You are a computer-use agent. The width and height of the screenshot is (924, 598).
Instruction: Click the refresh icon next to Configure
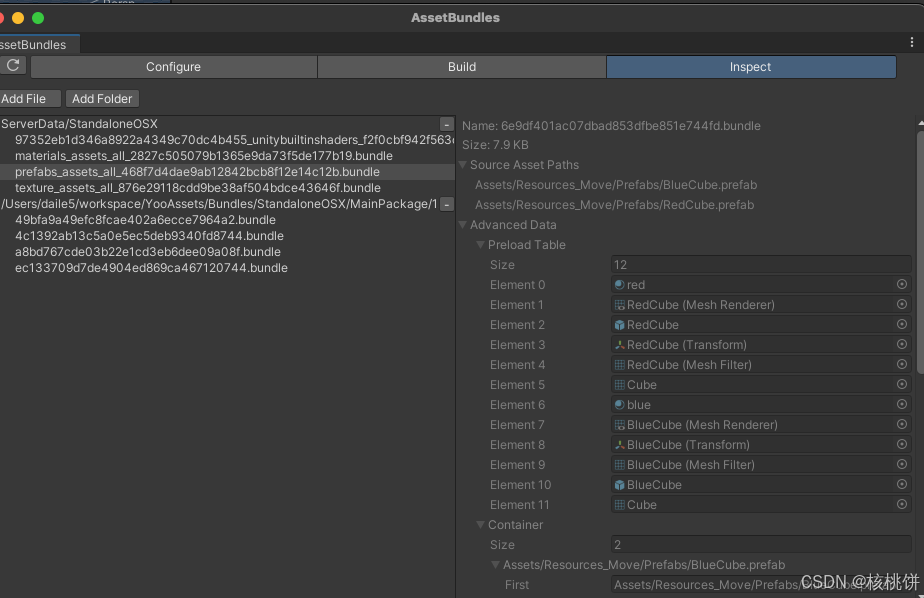tap(12, 67)
